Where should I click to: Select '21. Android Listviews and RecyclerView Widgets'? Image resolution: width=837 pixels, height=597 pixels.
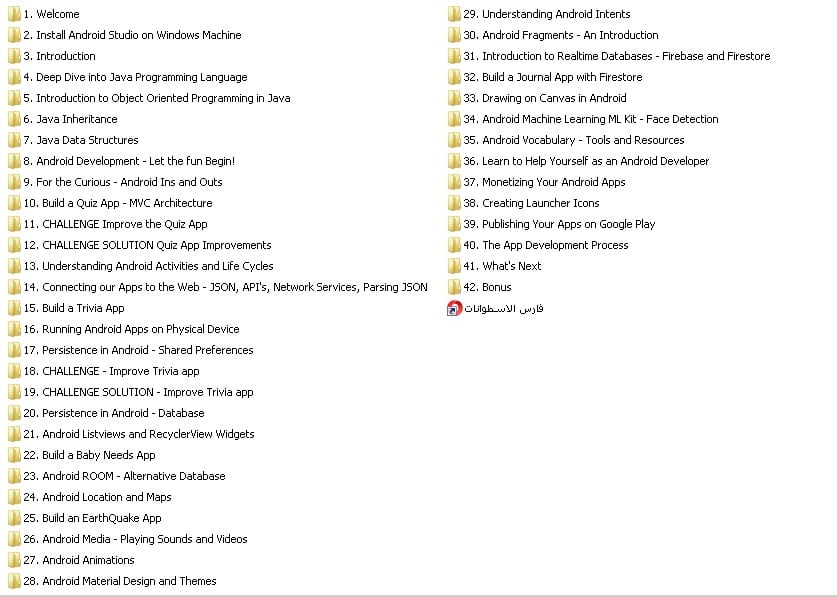(x=139, y=434)
